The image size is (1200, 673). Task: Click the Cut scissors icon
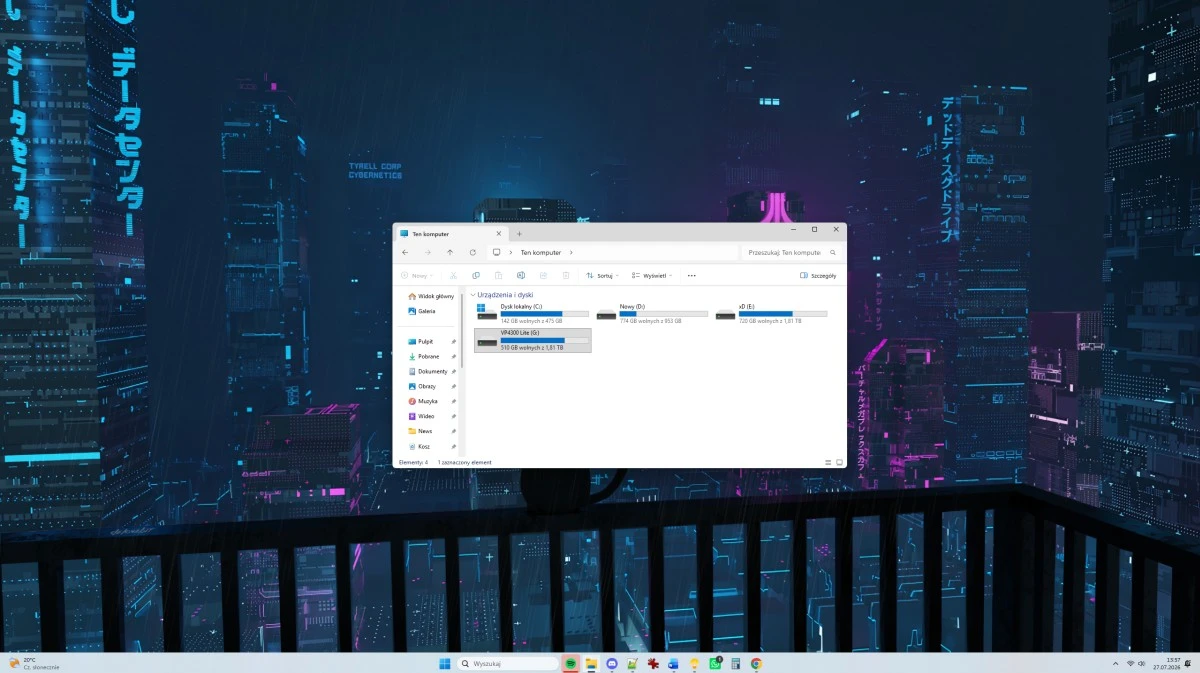tap(453, 275)
